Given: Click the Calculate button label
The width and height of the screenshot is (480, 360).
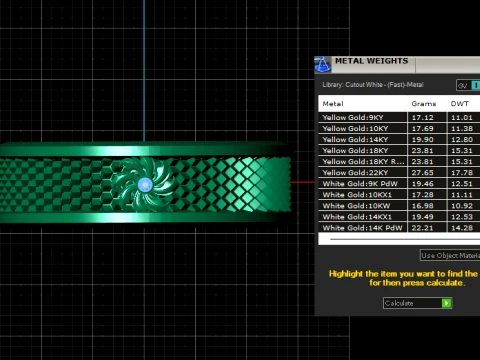Looking at the screenshot, I should tap(399, 303).
